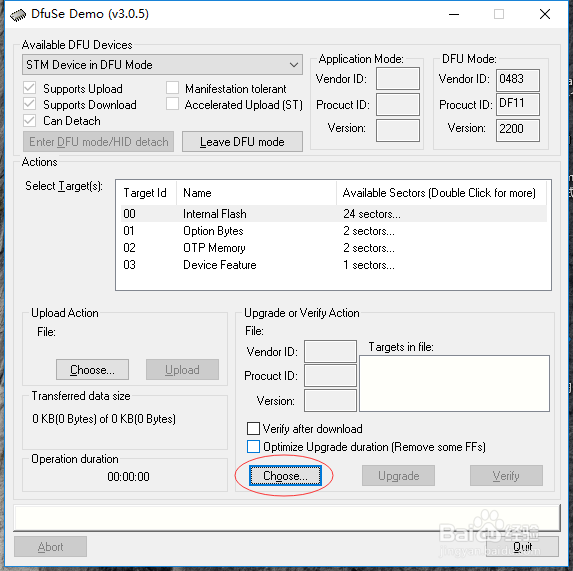Click the DfuSe Demo title bar chip icon

point(18,15)
